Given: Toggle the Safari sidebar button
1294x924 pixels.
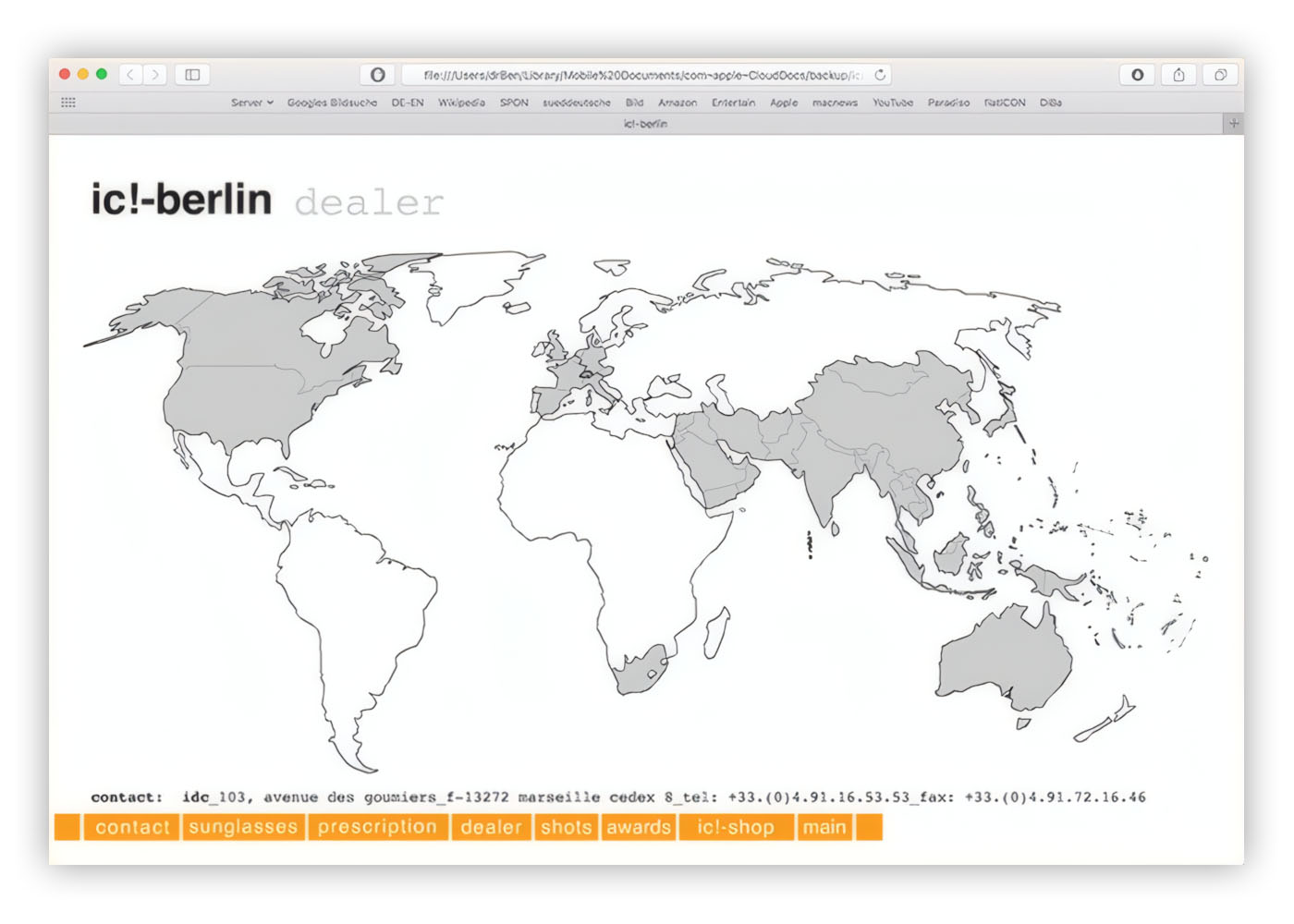Looking at the screenshot, I should pyautogui.click(x=192, y=75).
